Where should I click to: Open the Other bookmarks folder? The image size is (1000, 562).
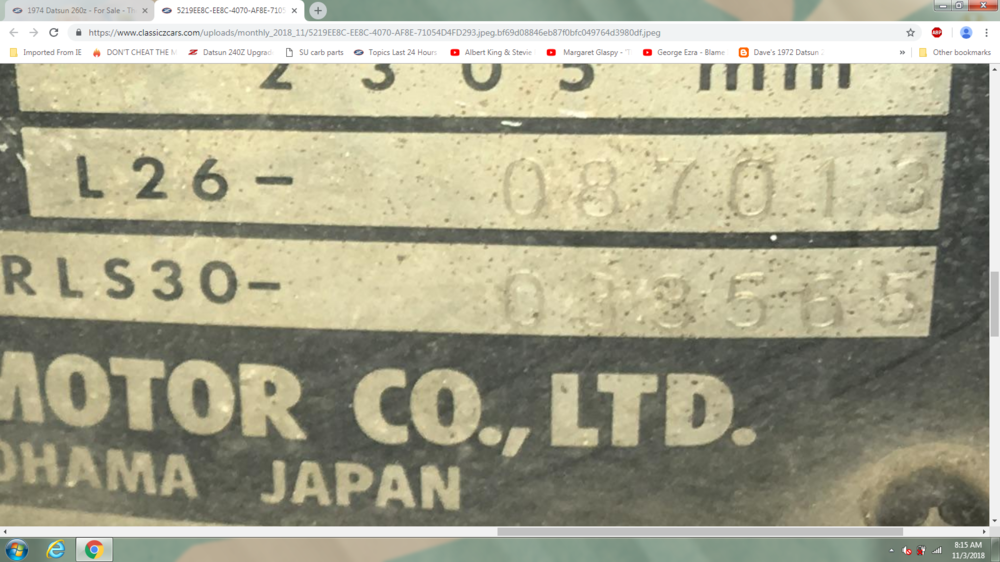coord(955,52)
